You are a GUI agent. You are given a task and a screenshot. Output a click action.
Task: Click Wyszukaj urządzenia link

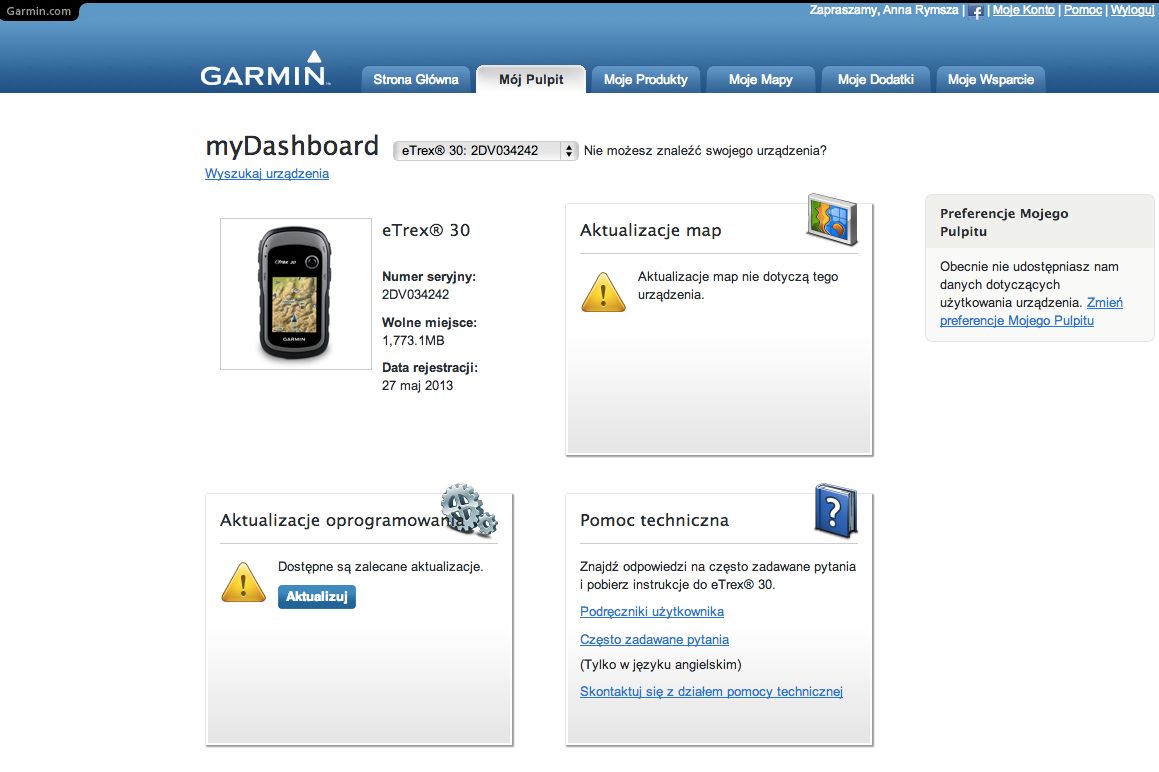tap(267, 174)
